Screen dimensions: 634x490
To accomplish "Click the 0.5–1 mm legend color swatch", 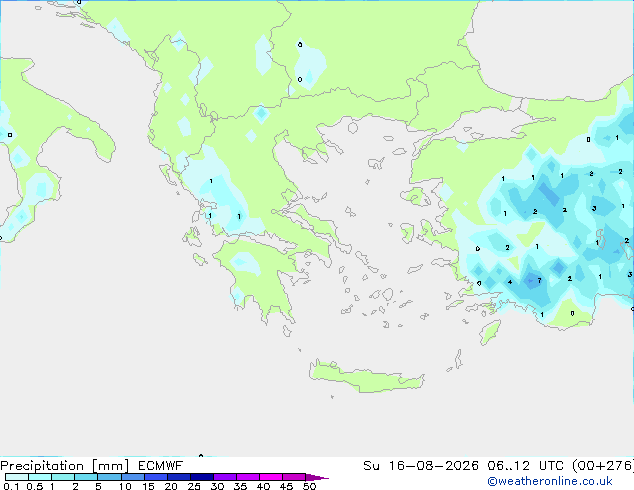I will pos(40,477).
